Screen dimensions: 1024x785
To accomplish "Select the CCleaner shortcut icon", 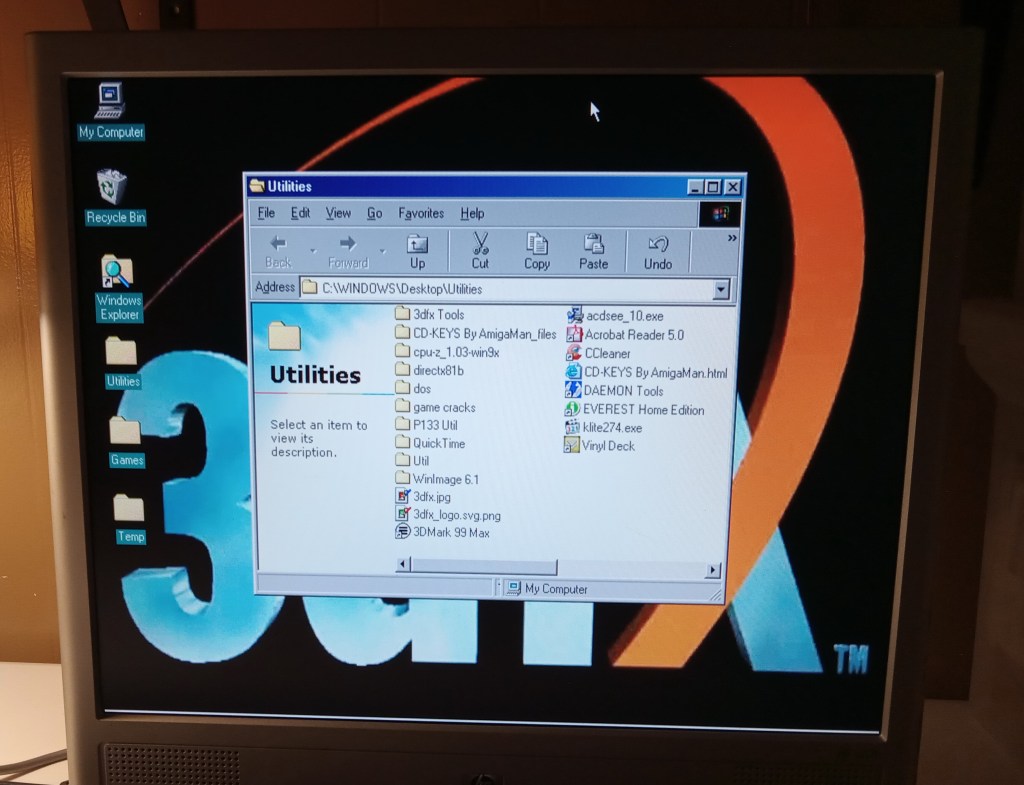I will (574, 353).
